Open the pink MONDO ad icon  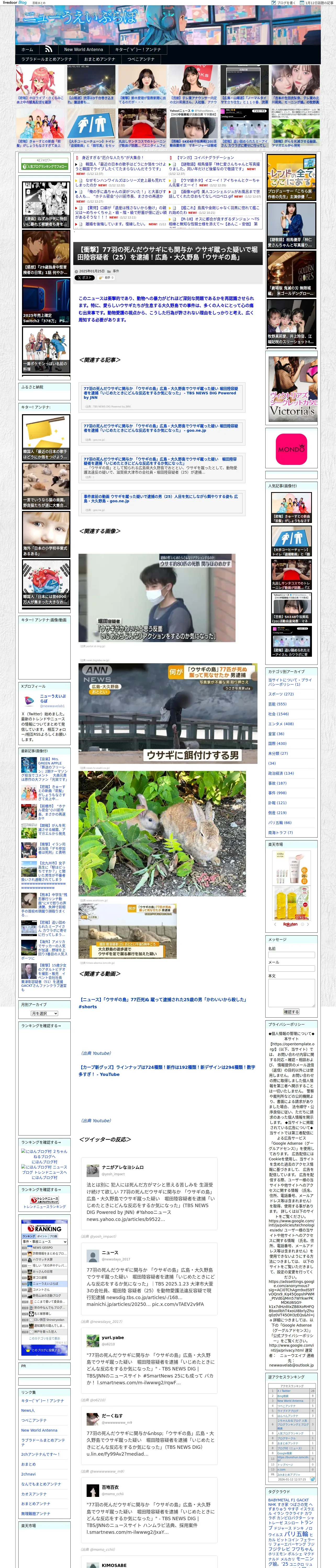click(292, 450)
